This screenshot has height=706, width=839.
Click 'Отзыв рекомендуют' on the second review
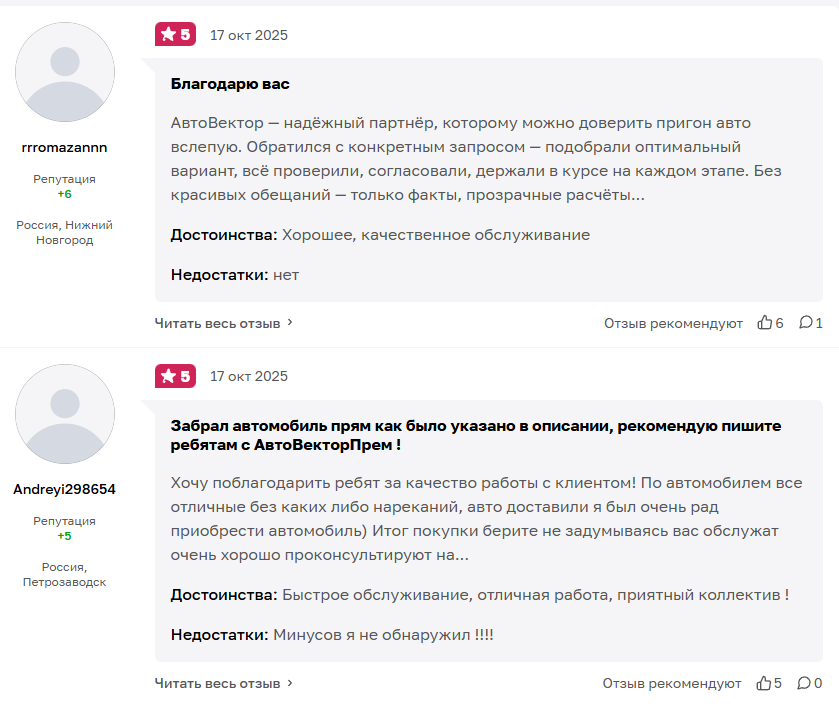coord(672,683)
